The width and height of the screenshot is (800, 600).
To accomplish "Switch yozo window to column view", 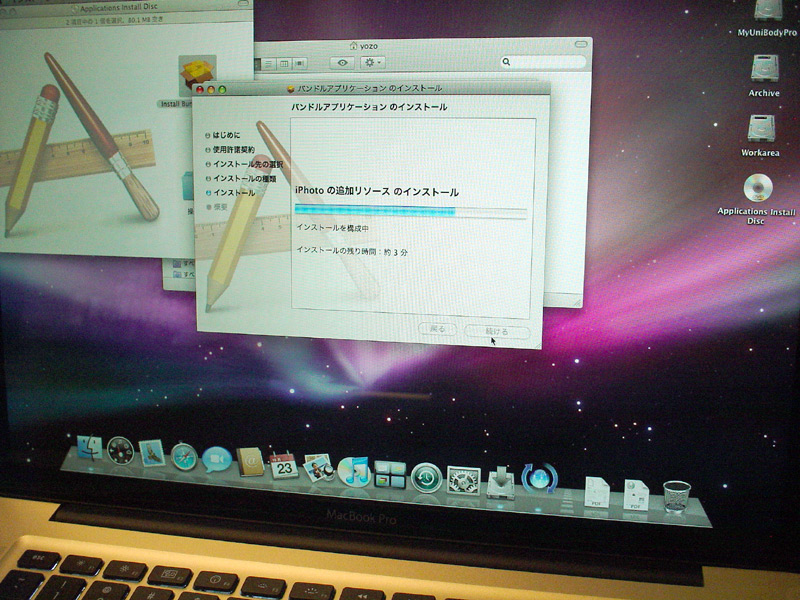I will click(x=284, y=64).
